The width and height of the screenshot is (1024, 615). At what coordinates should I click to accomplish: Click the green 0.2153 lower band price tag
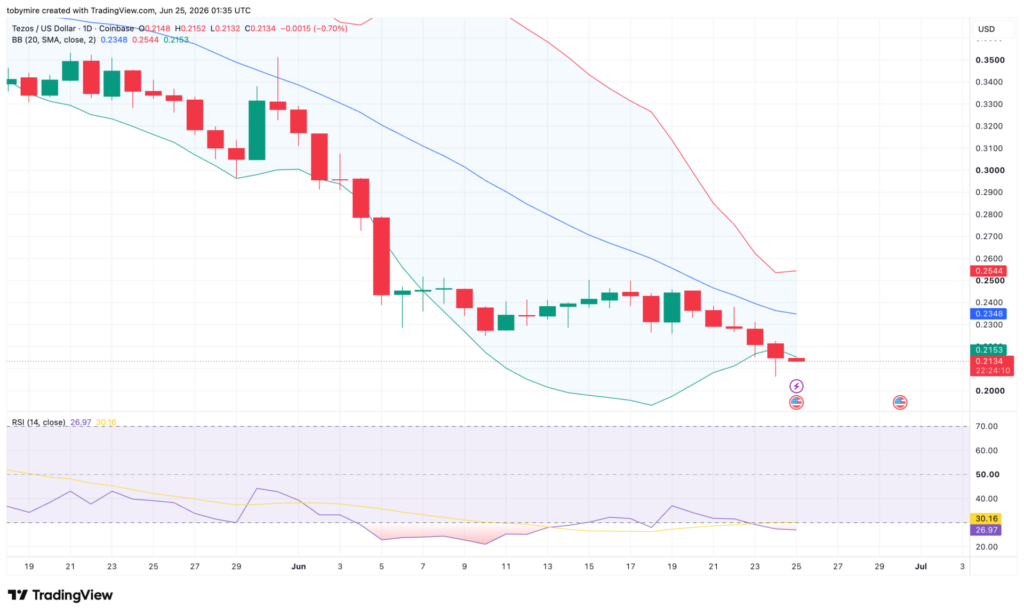[x=989, y=350]
